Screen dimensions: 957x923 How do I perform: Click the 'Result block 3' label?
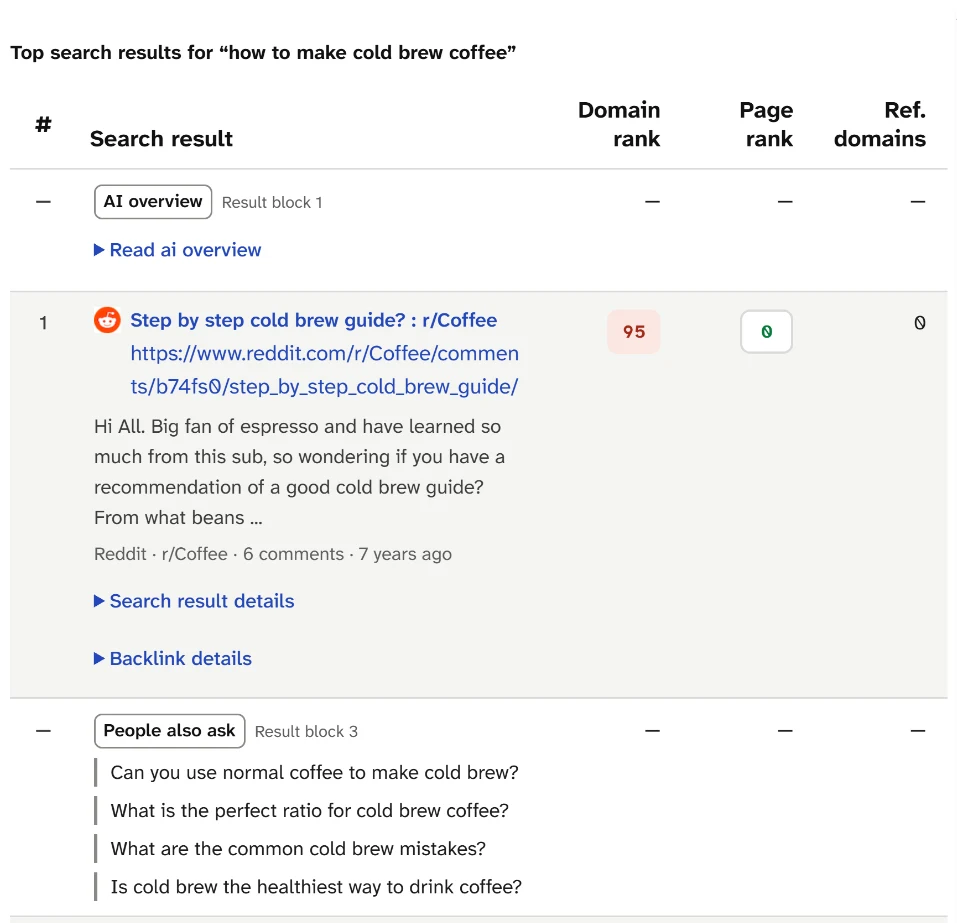click(x=306, y=731)
